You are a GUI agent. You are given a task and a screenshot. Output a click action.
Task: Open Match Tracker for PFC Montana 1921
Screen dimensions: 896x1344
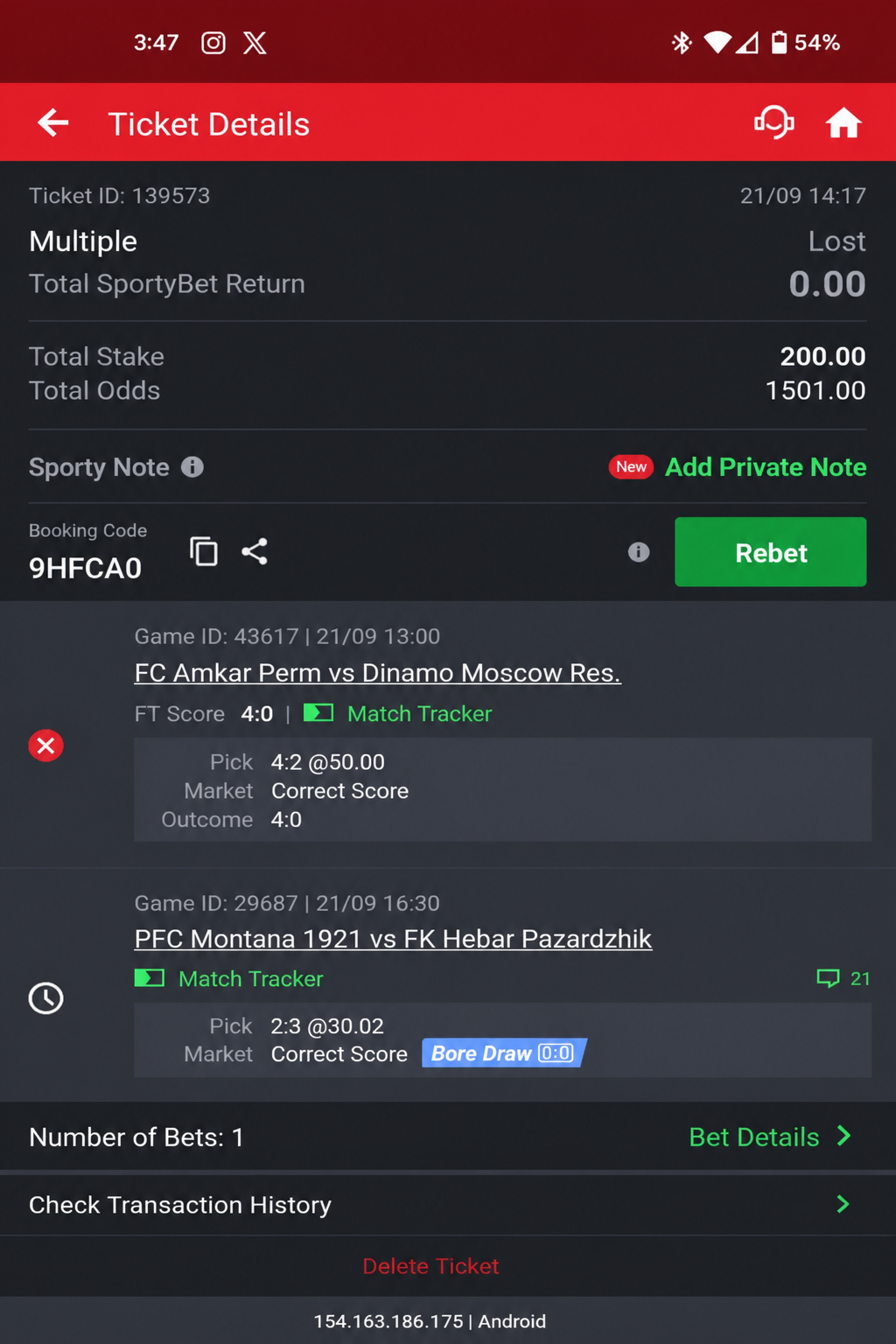229,978
